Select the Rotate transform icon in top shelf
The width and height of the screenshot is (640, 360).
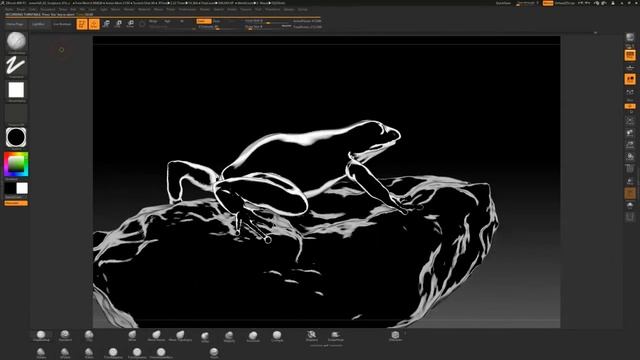tap(130, 24)
